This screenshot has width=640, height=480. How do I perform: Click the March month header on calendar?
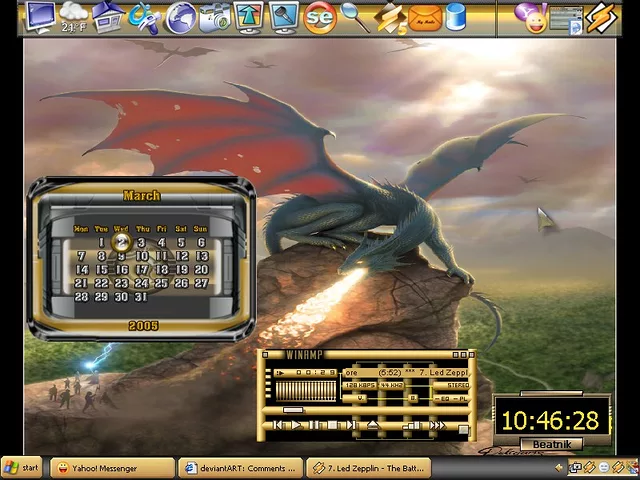pos(142,196)
